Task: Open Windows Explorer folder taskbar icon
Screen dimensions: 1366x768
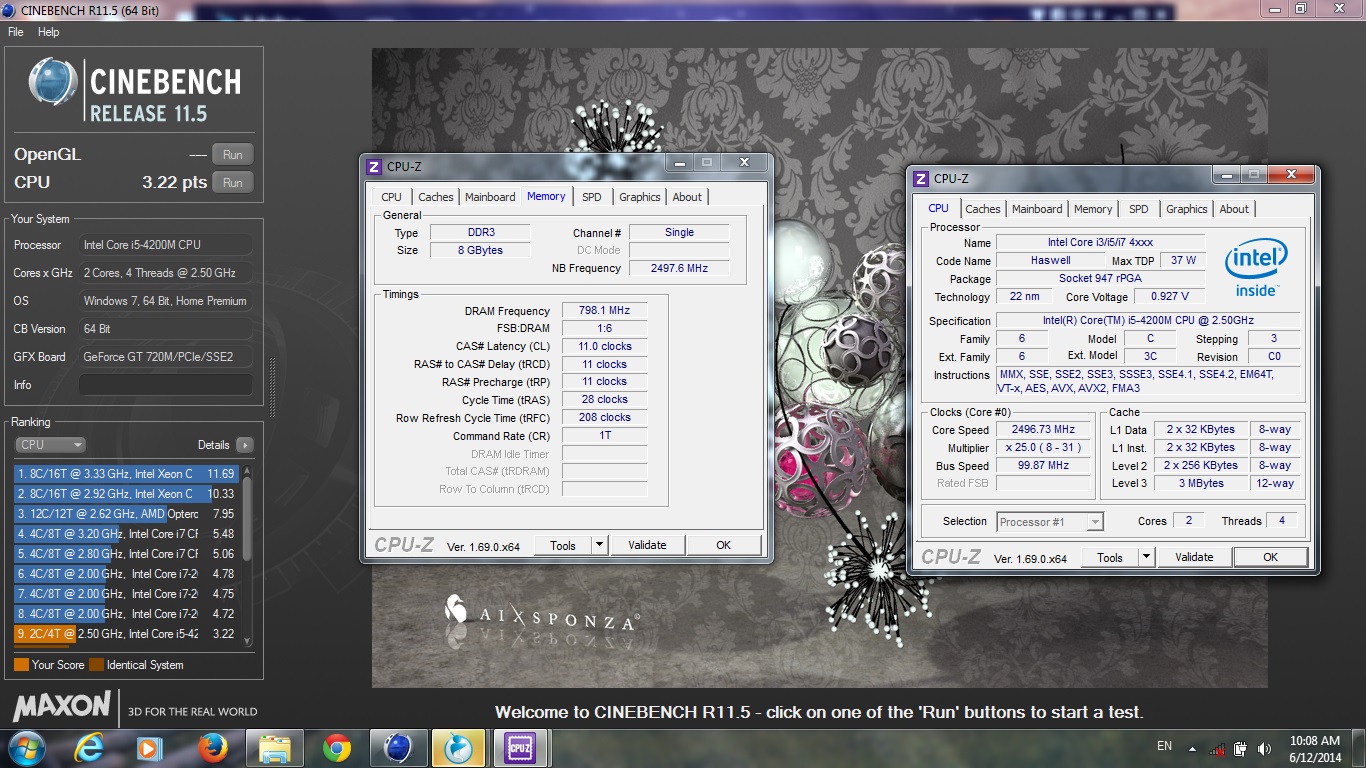Action: (x=274, y=748)
